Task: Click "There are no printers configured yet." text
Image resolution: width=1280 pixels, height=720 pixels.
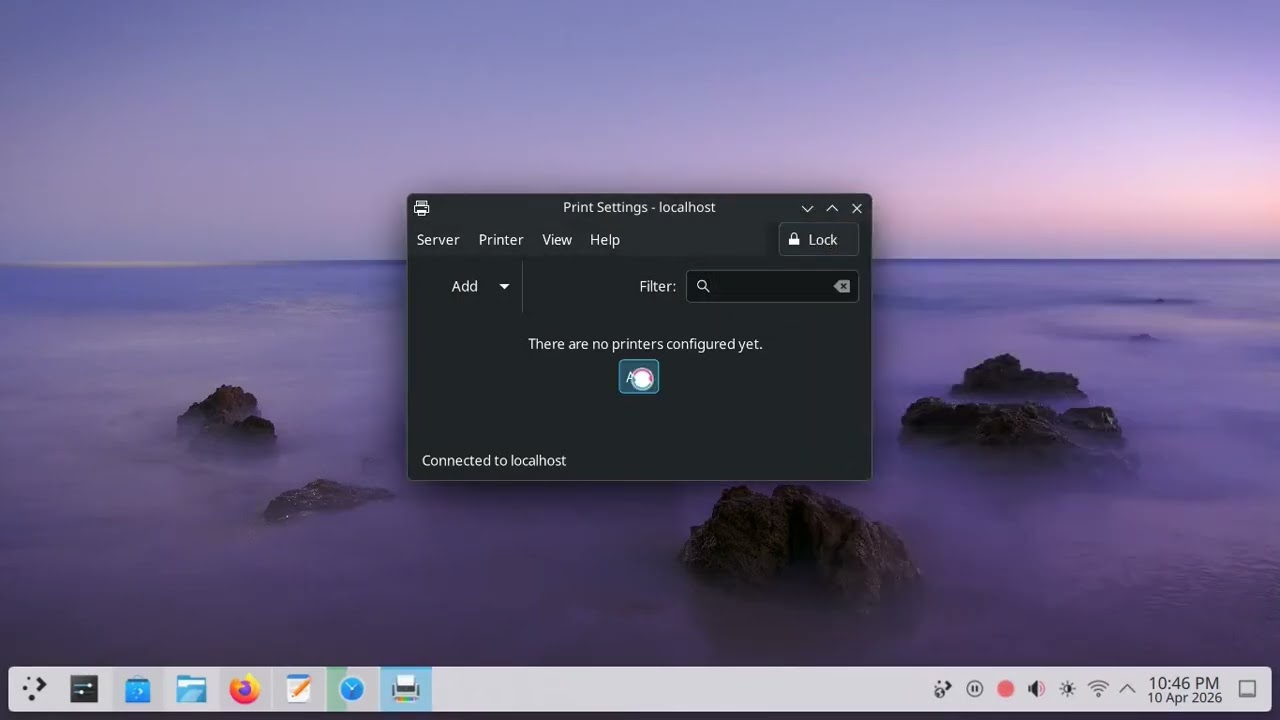Action: pyautogui.click(x=645, y=344)
